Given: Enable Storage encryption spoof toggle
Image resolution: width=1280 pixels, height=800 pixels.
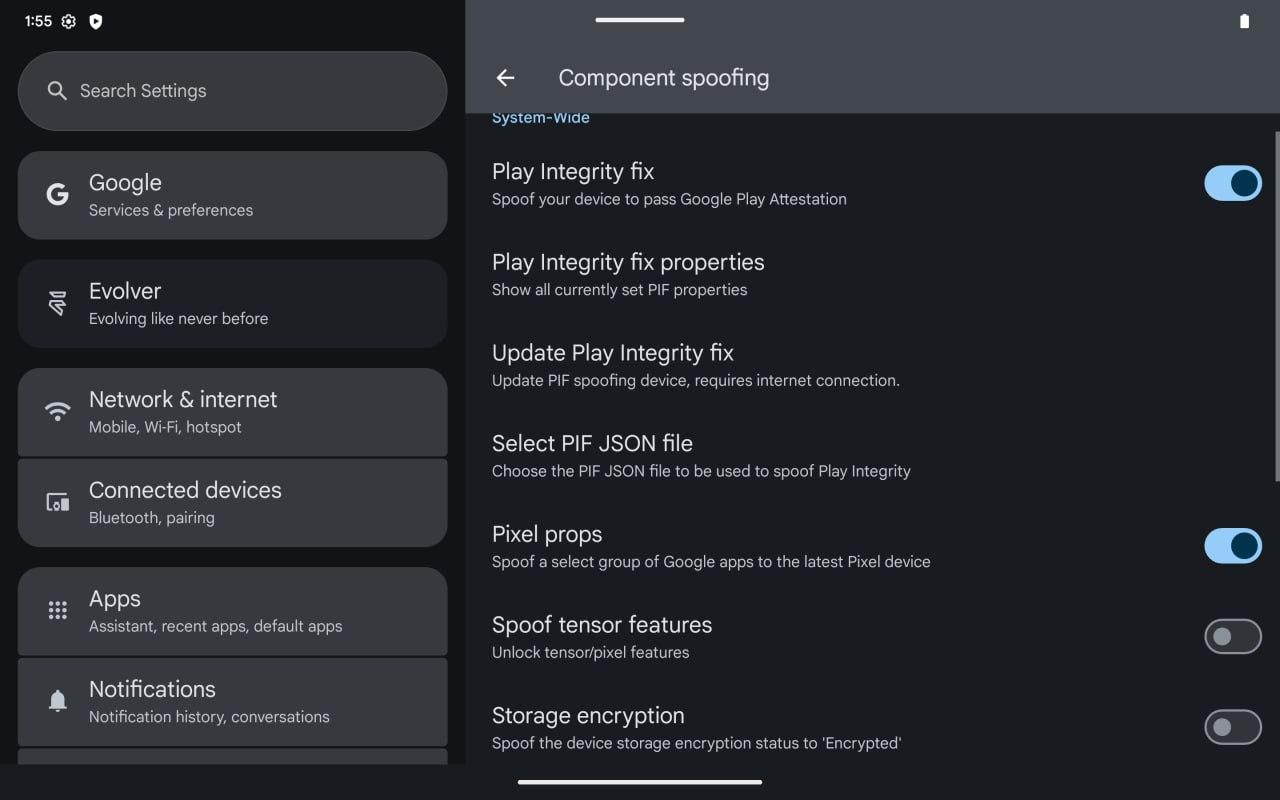Looking at the screenshot, I should tap(1233, 727).
